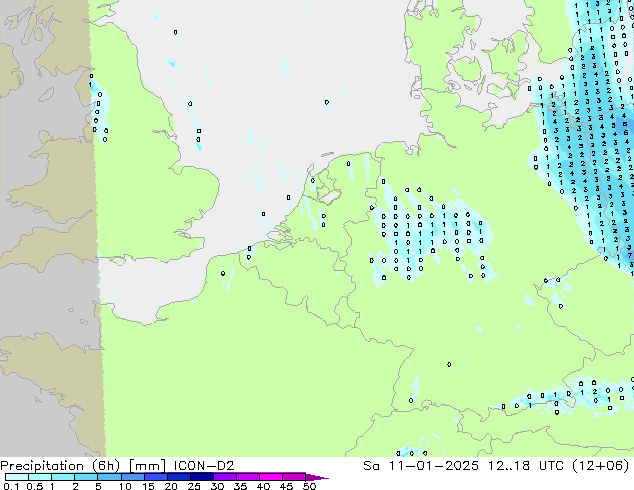The image size is (634, 490).
Task: Click the '0.5' legend tick label
Action: point(34,486)
